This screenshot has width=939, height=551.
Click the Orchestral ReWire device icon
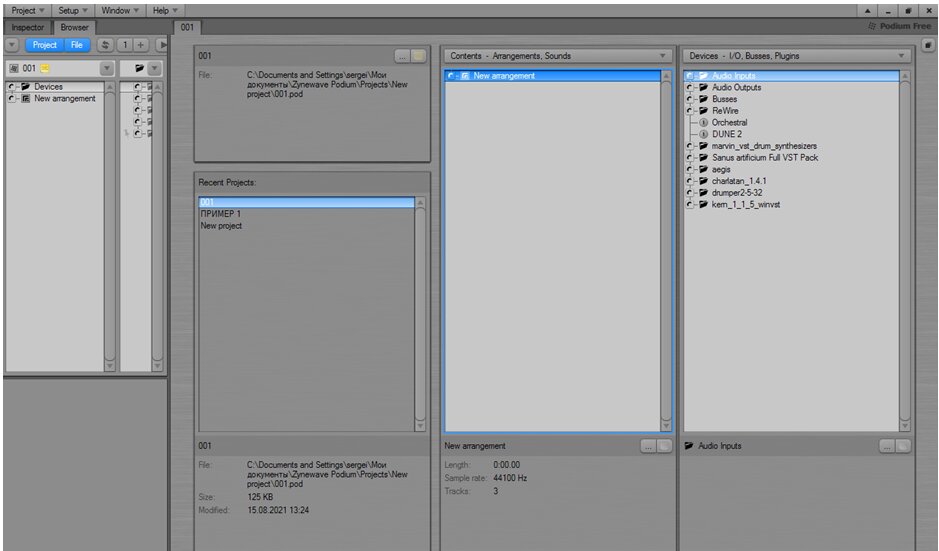coord(704,123)
